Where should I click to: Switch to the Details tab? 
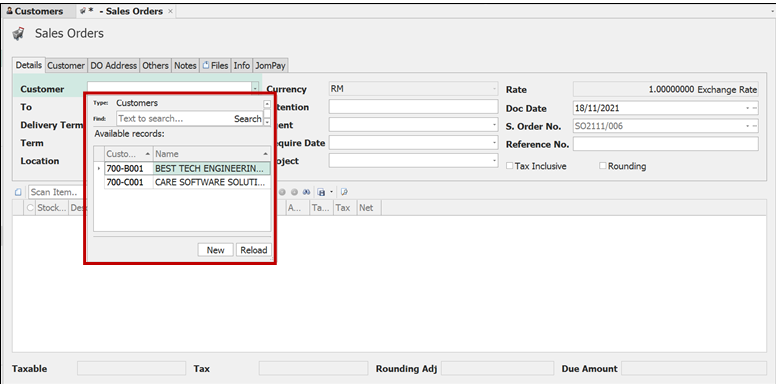point(29,65)
